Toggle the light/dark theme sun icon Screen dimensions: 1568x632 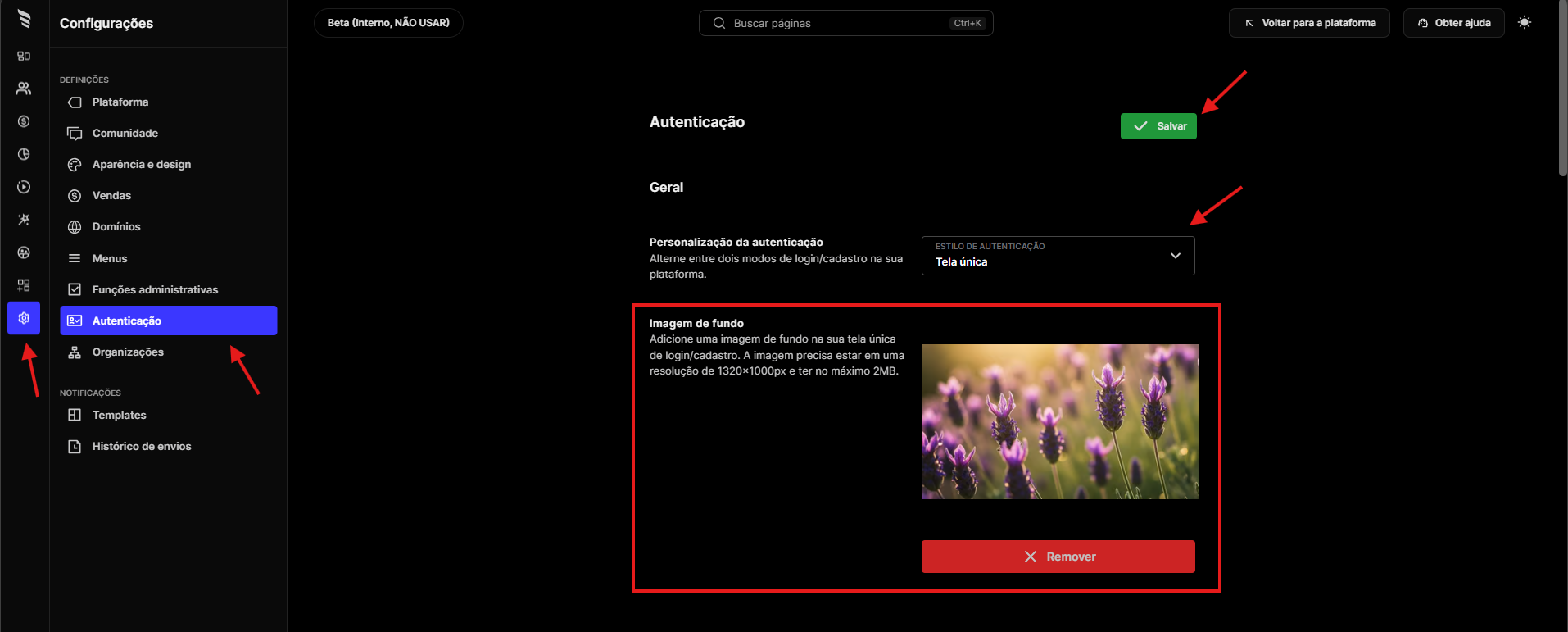(1524, 23)
